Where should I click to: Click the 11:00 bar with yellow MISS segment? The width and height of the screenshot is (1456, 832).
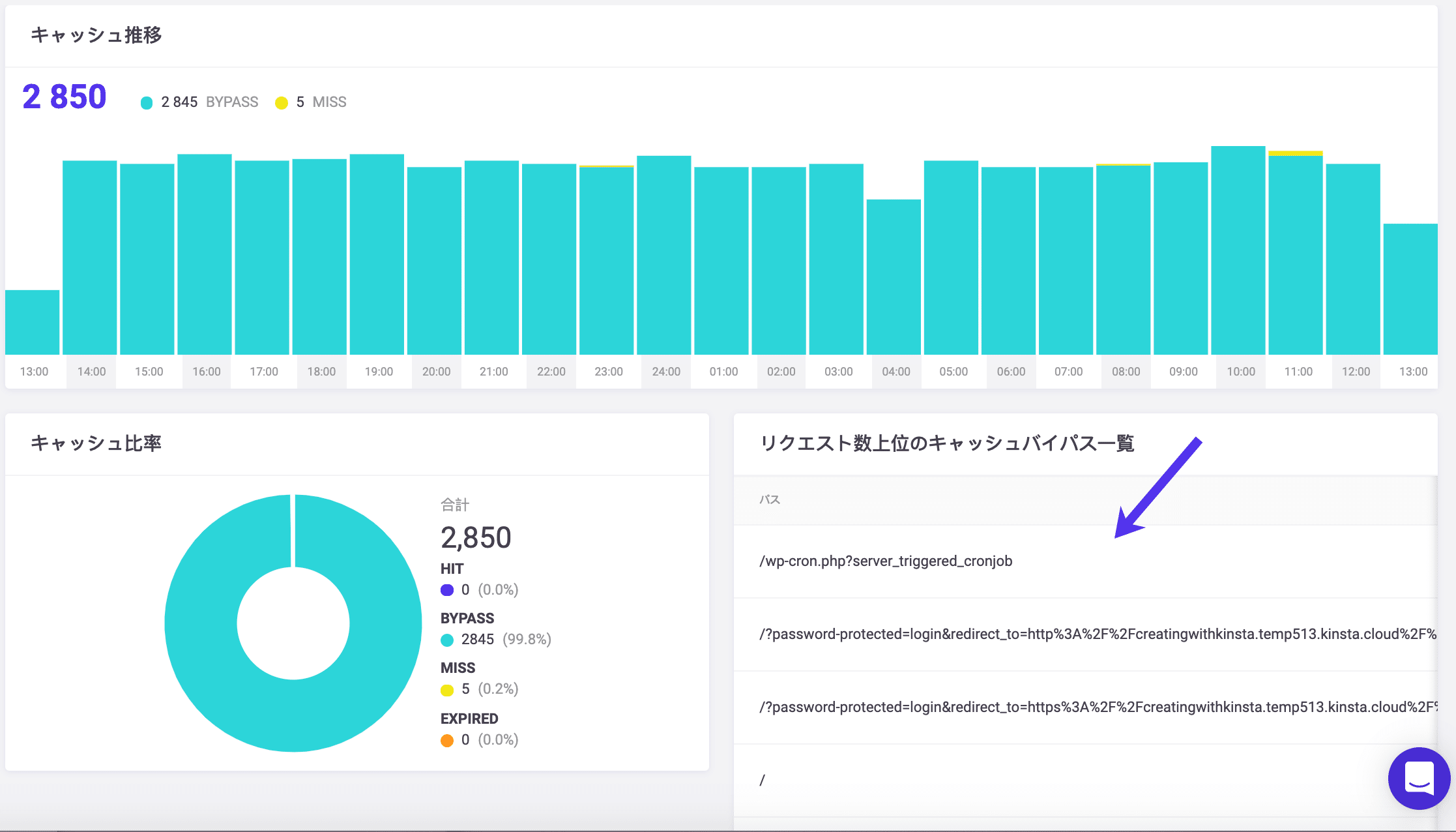pos(1295,254)
